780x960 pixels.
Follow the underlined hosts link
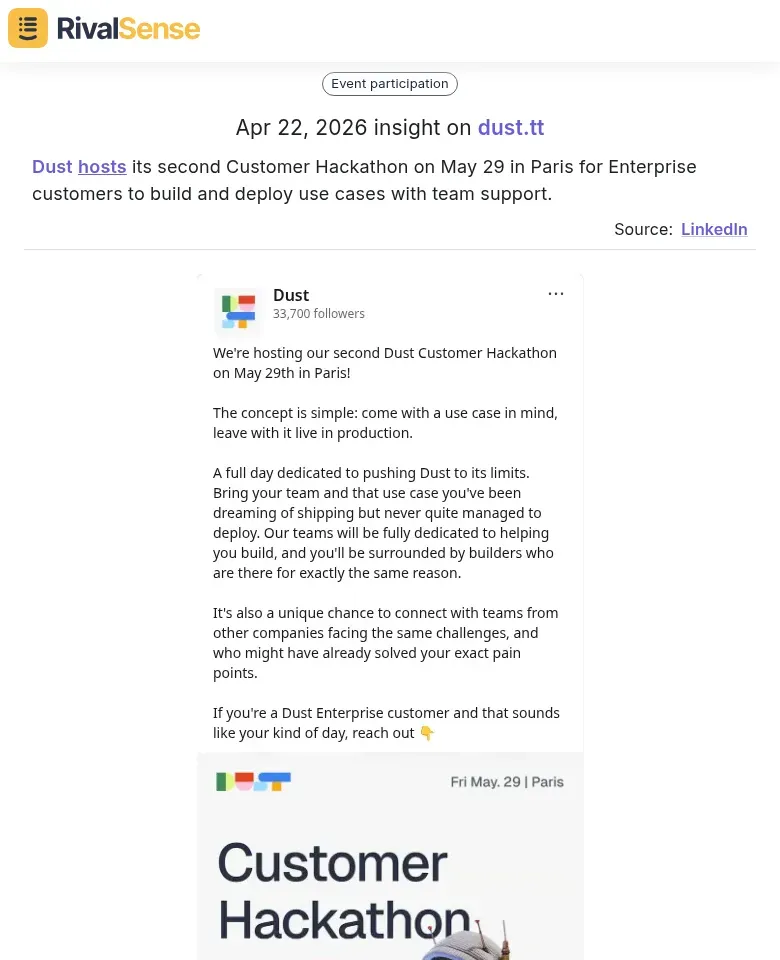coord(102,167)
